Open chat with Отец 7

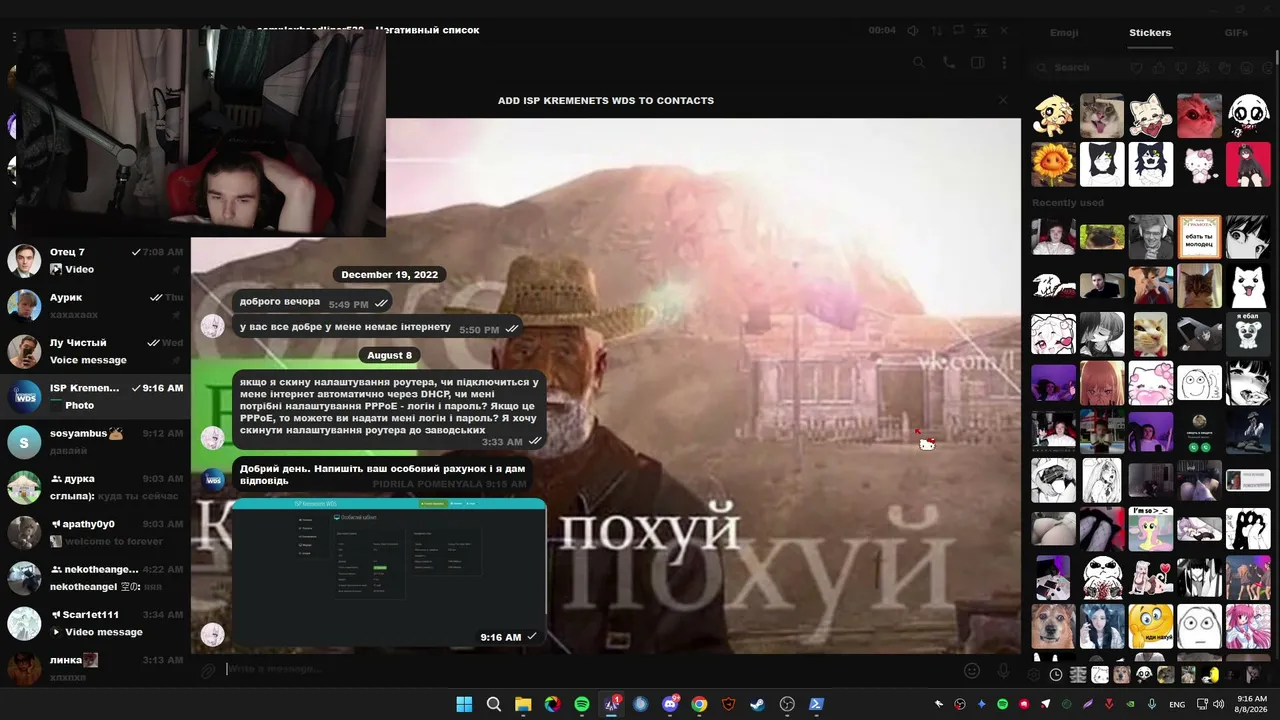[95, 261]
